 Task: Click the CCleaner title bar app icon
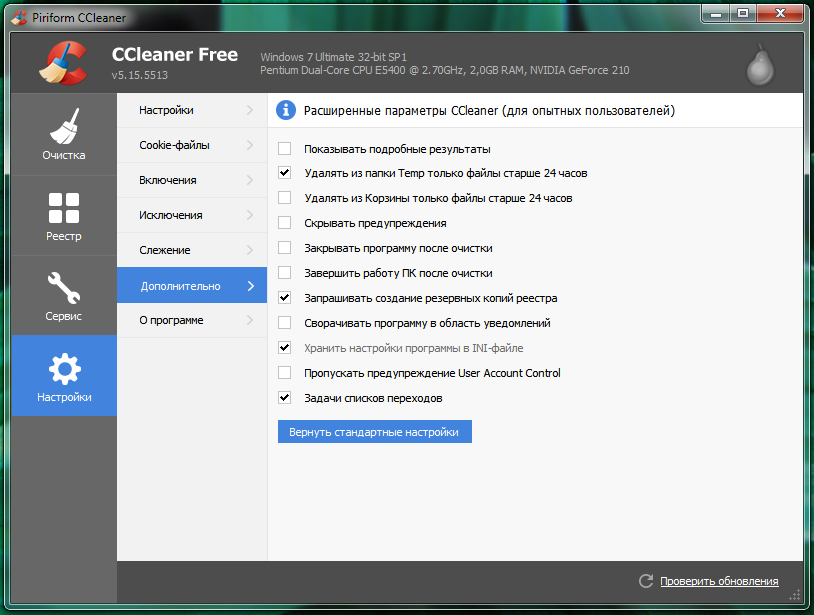(19, 17)
